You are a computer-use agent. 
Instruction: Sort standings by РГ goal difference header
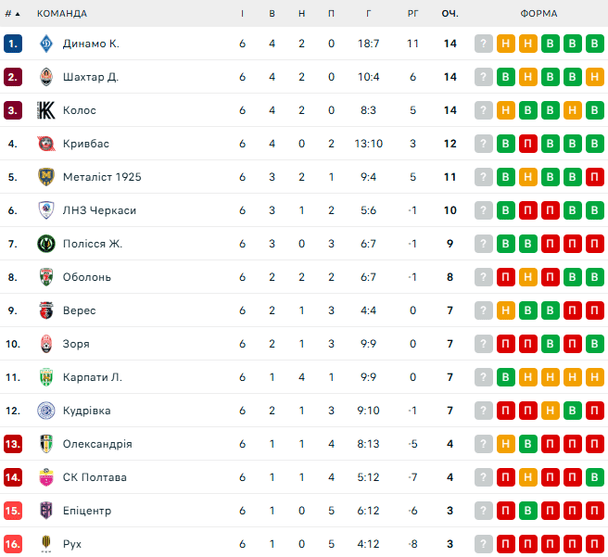pyautogui.click(x=412, y=13)
